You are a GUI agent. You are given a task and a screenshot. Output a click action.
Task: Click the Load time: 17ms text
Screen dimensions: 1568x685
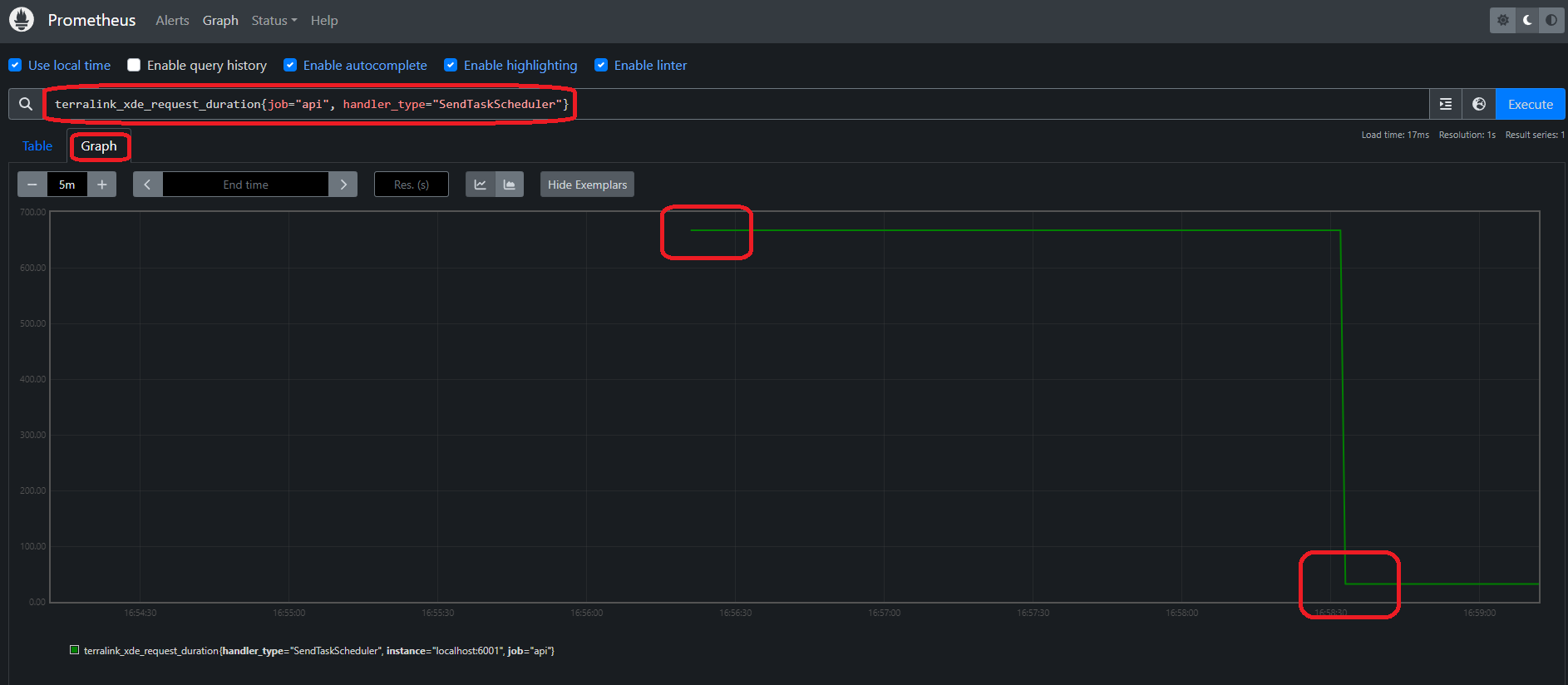coord(1395,135)
